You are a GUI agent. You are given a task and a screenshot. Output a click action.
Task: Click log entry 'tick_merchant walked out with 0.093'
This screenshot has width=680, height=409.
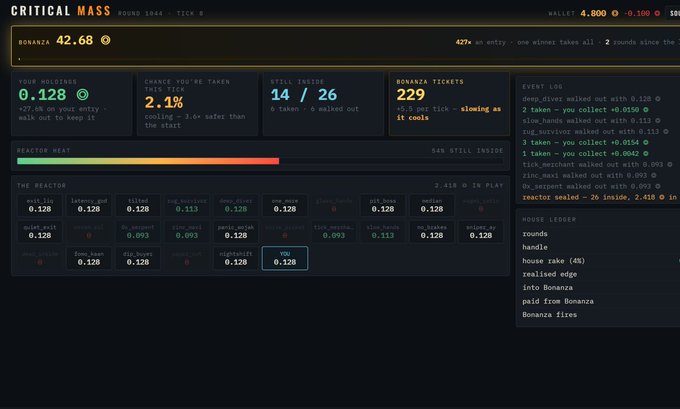pos(597,164)
